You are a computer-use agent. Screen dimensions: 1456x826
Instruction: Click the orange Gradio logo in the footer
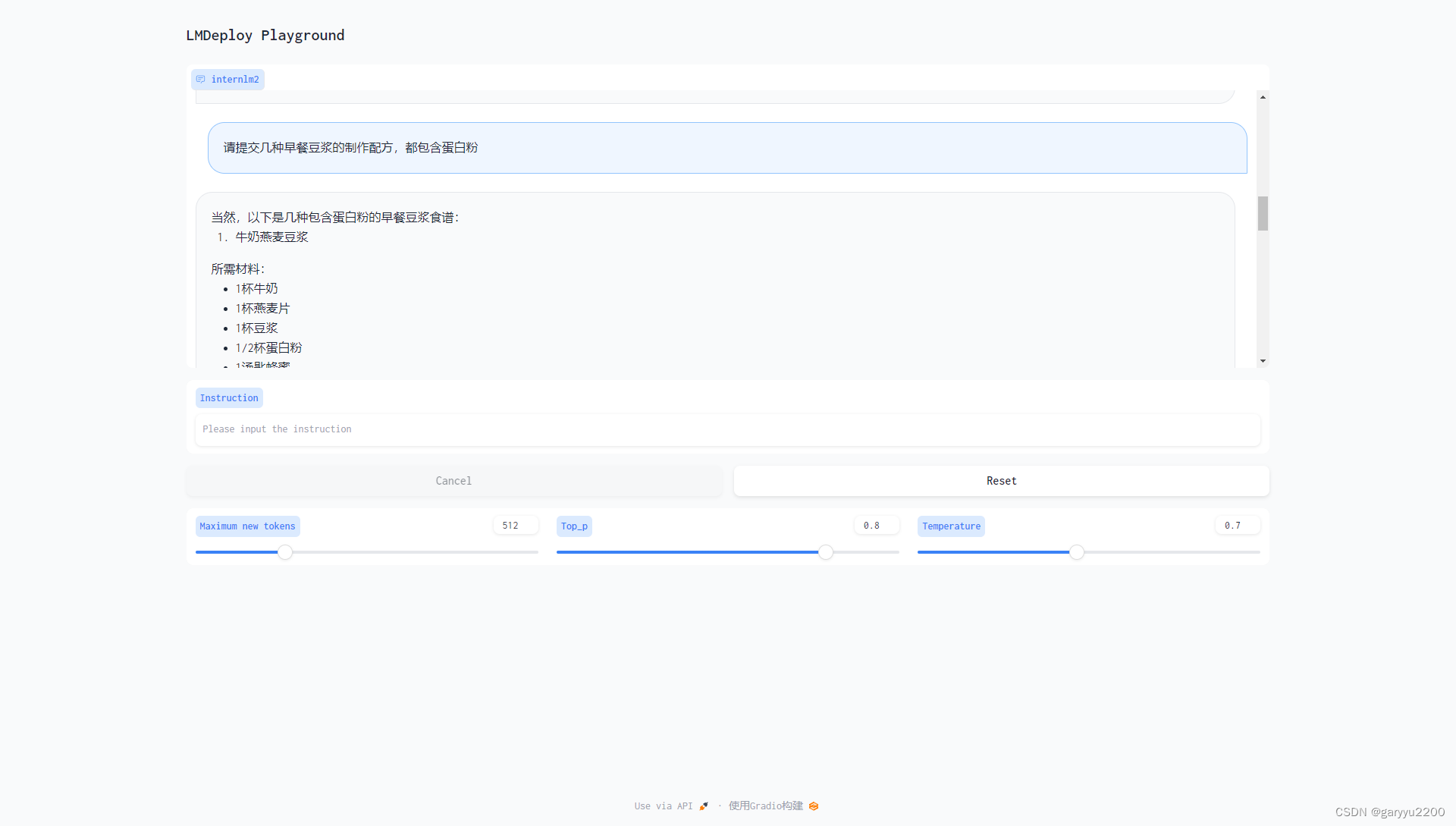pyautogui.click(x=814, y=806)
